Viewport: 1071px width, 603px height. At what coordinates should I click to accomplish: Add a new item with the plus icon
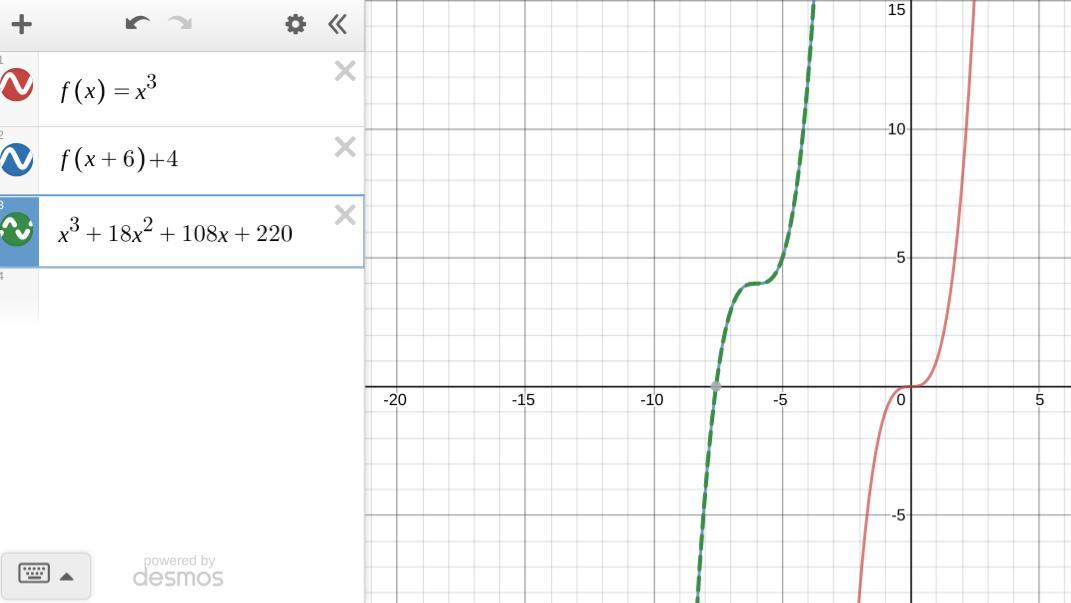(x=22, y=25)
